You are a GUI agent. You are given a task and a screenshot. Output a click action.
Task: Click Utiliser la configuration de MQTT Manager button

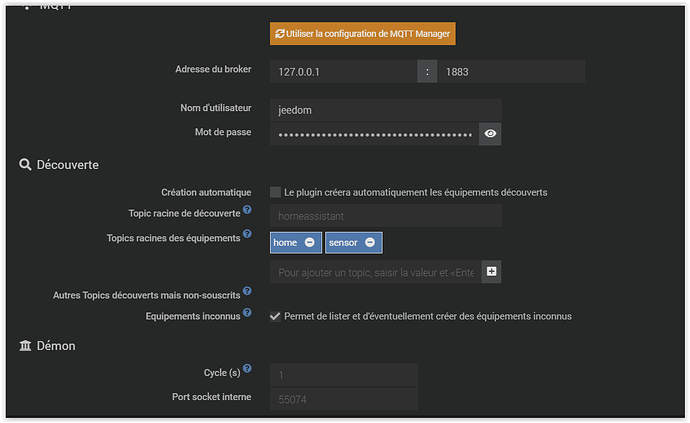coord(363,34)
